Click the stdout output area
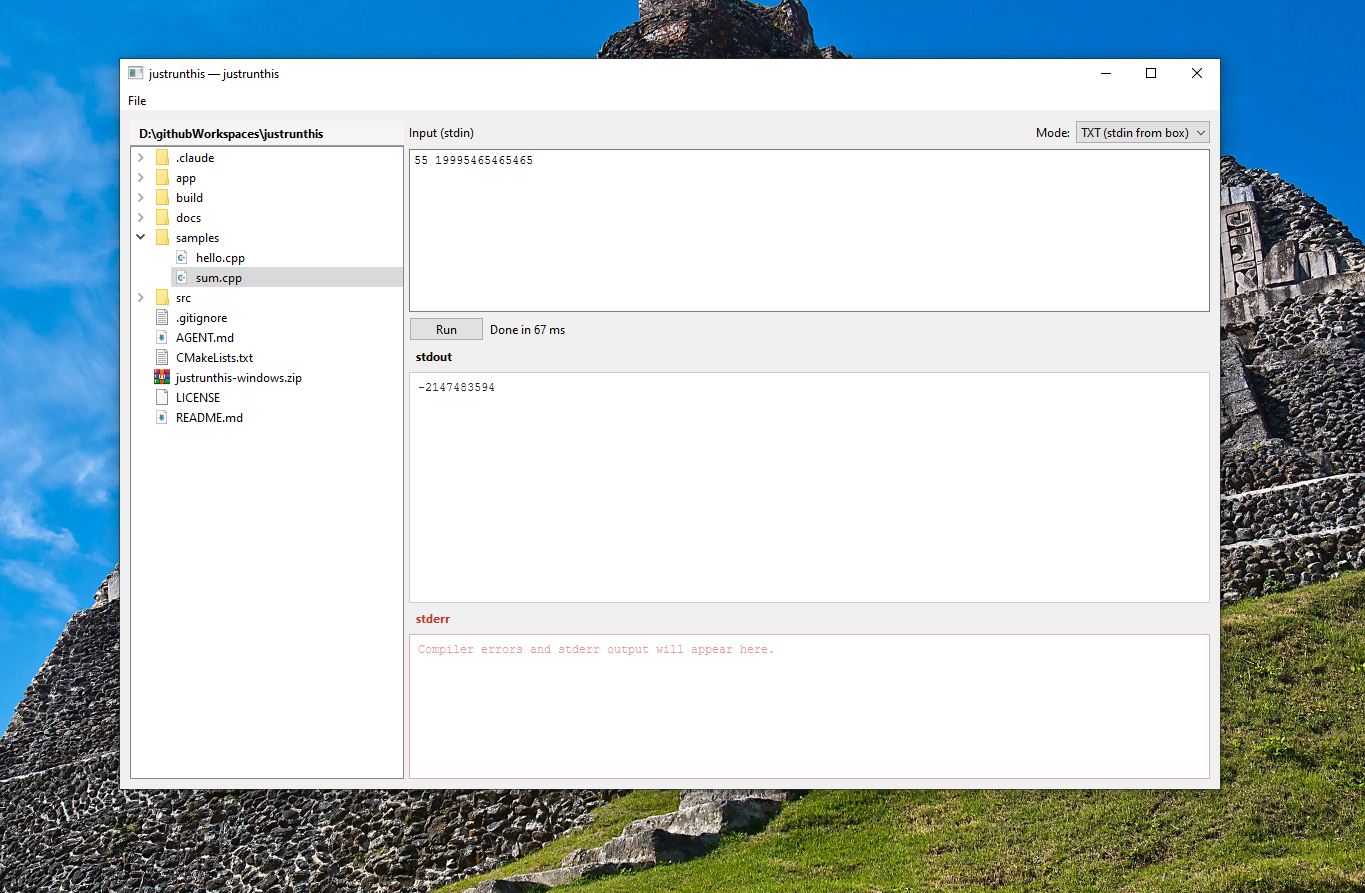The width and height of the screenshot is (1365, 893). pos(809,487)
